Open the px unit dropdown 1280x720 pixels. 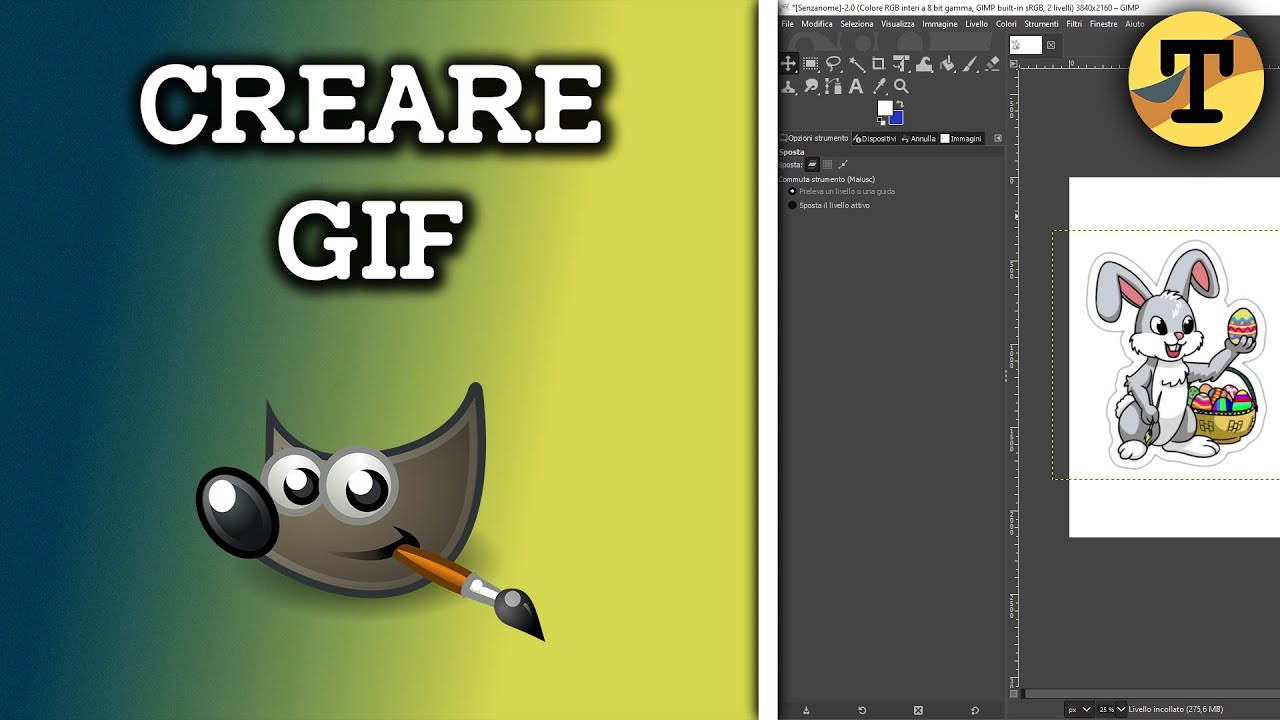pos(1079,709)
